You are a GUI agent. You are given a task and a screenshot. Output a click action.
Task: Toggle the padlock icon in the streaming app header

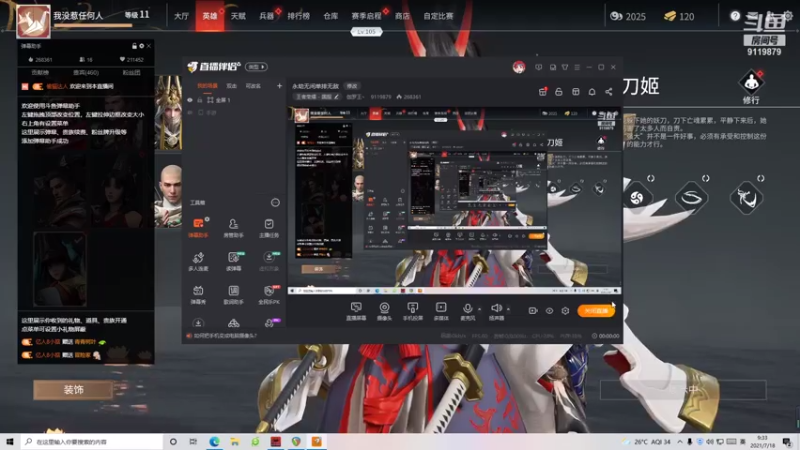pos(559,92)
